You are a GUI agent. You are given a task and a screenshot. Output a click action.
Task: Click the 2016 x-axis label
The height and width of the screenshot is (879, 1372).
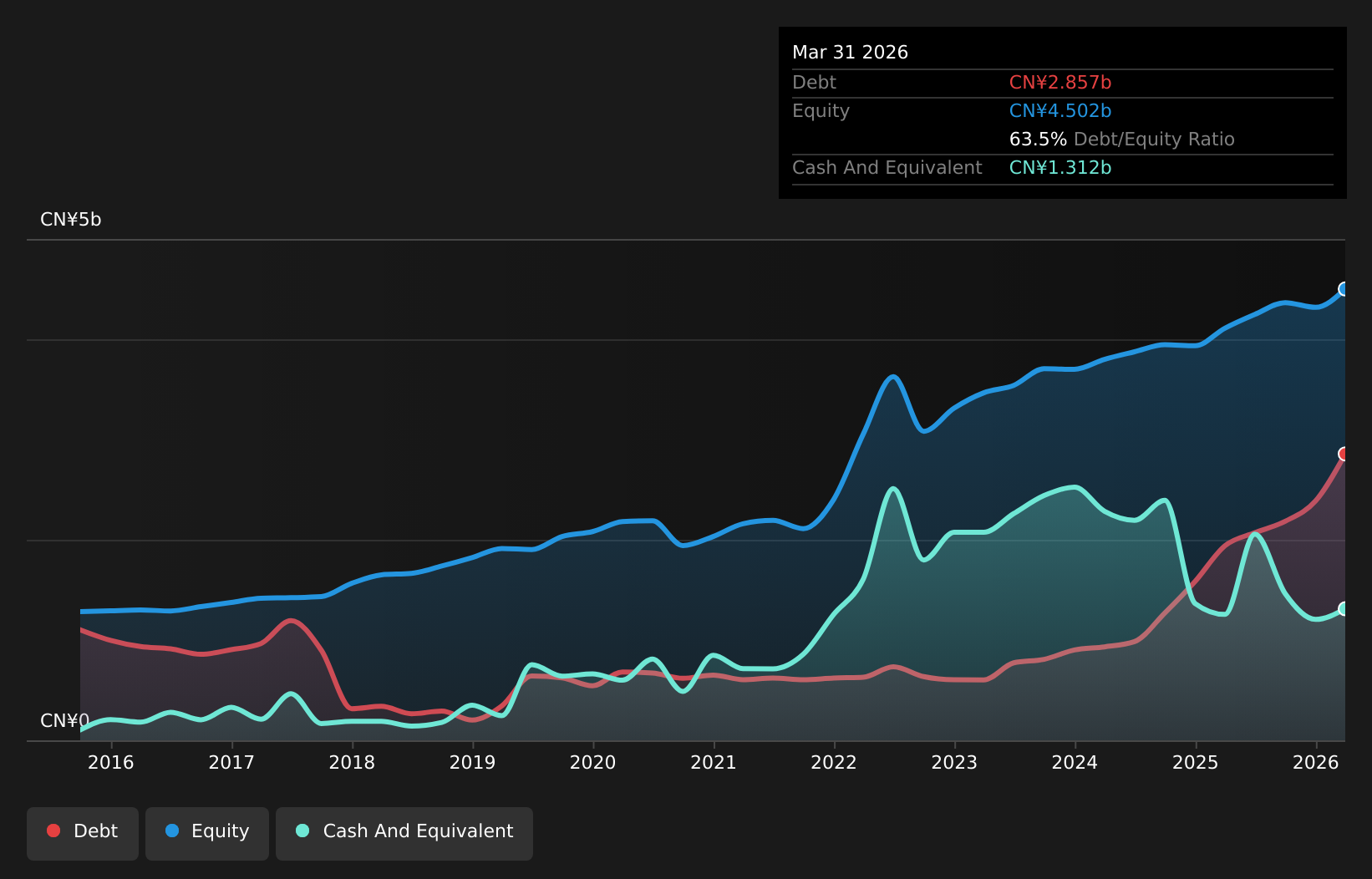[111, 762]
